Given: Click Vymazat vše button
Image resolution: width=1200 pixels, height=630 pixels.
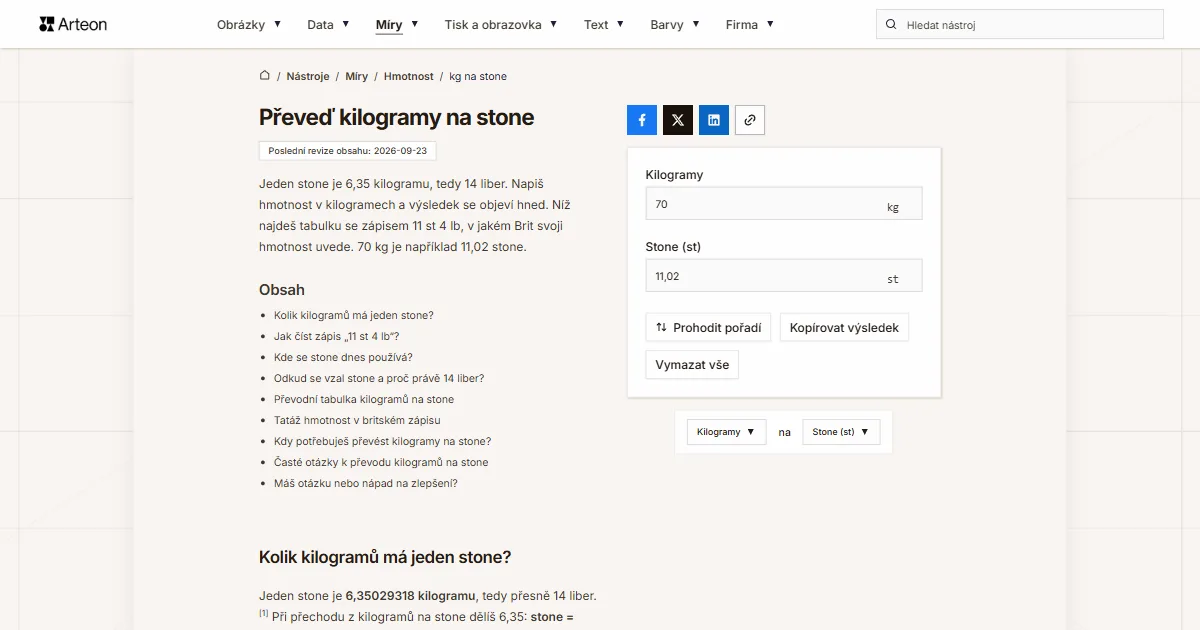Looking at the screenshot, I should [692, 365].
